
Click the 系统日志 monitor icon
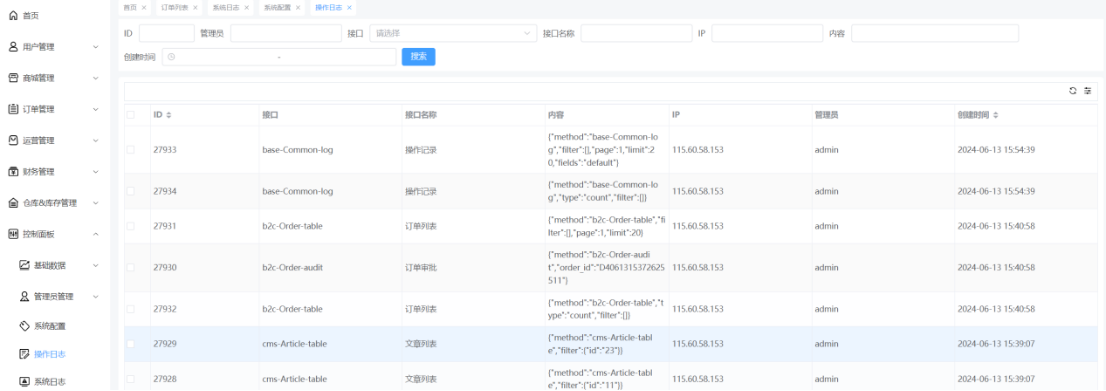(24, 381)
